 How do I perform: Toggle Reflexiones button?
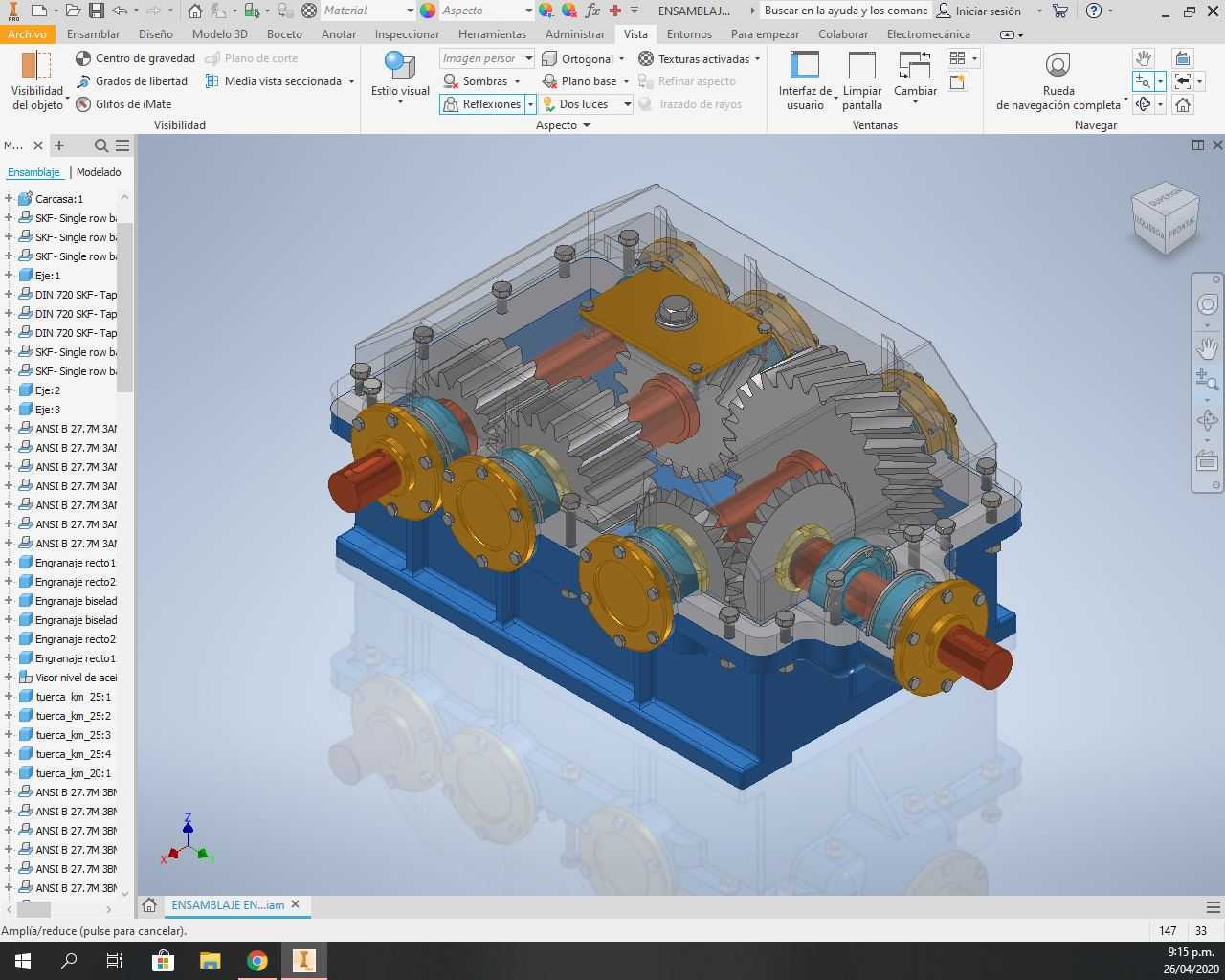point(482,104)
